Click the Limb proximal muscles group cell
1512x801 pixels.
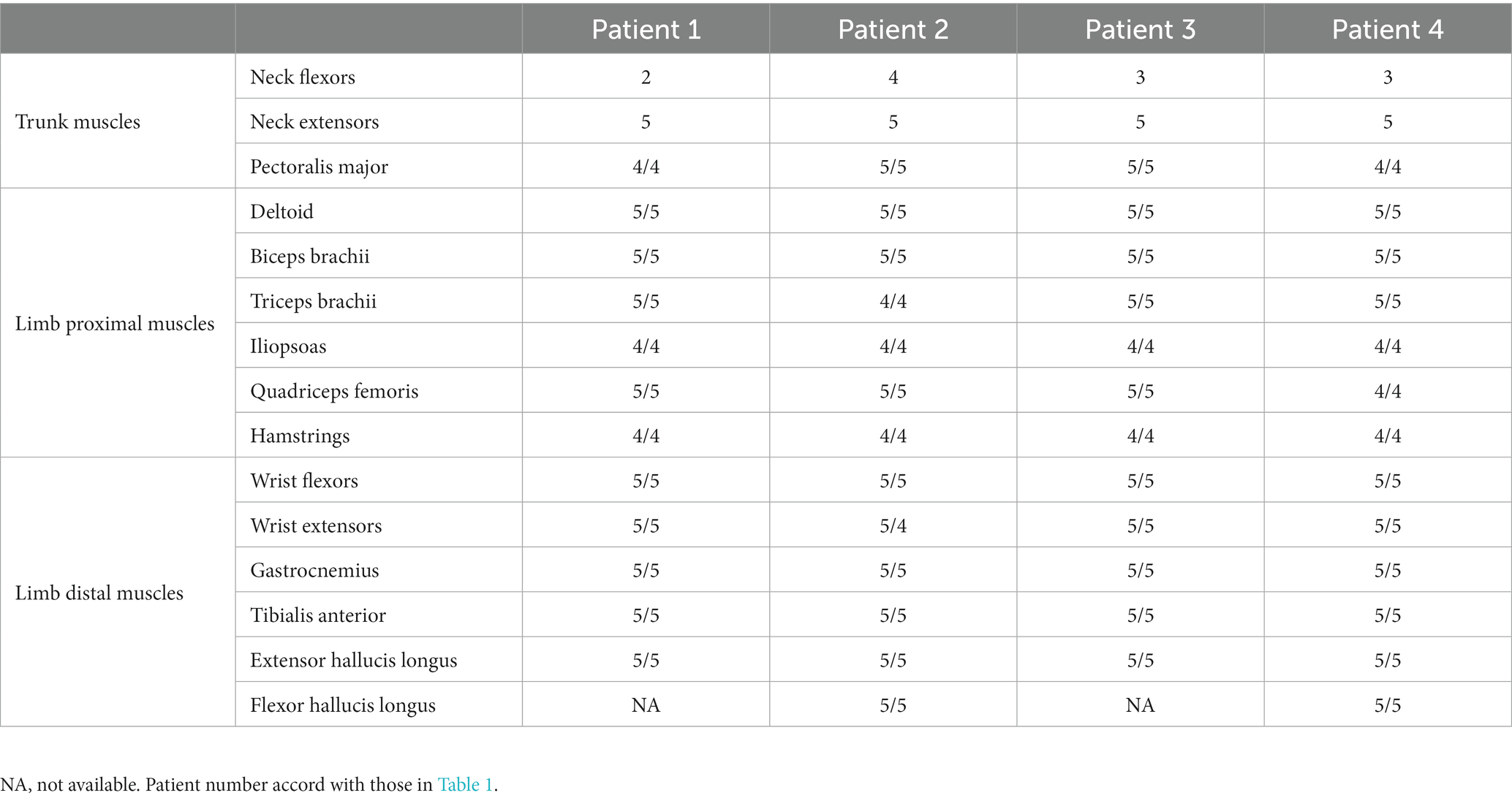(118, 323)
